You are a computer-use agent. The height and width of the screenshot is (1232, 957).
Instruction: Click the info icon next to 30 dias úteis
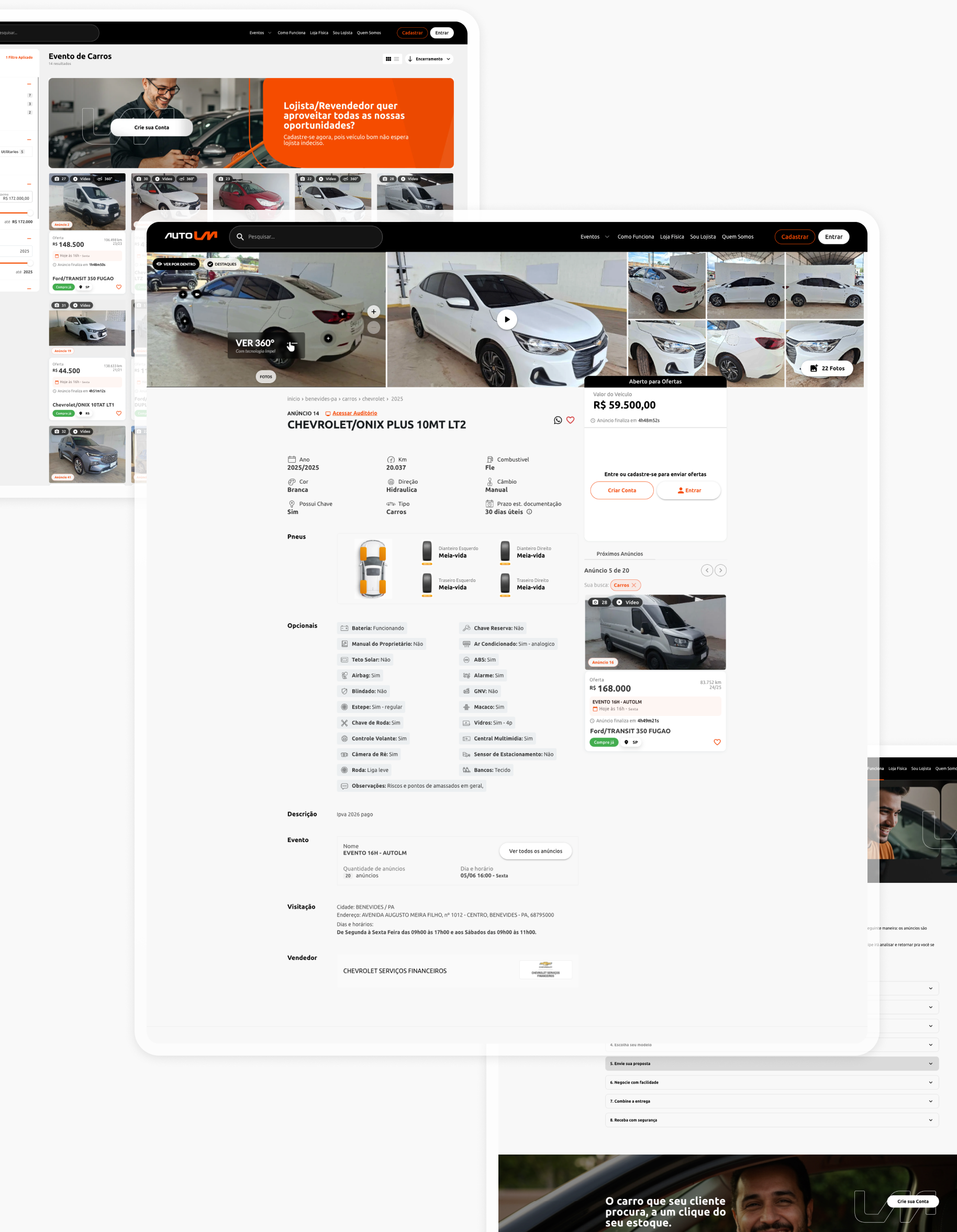pos(529,512)
